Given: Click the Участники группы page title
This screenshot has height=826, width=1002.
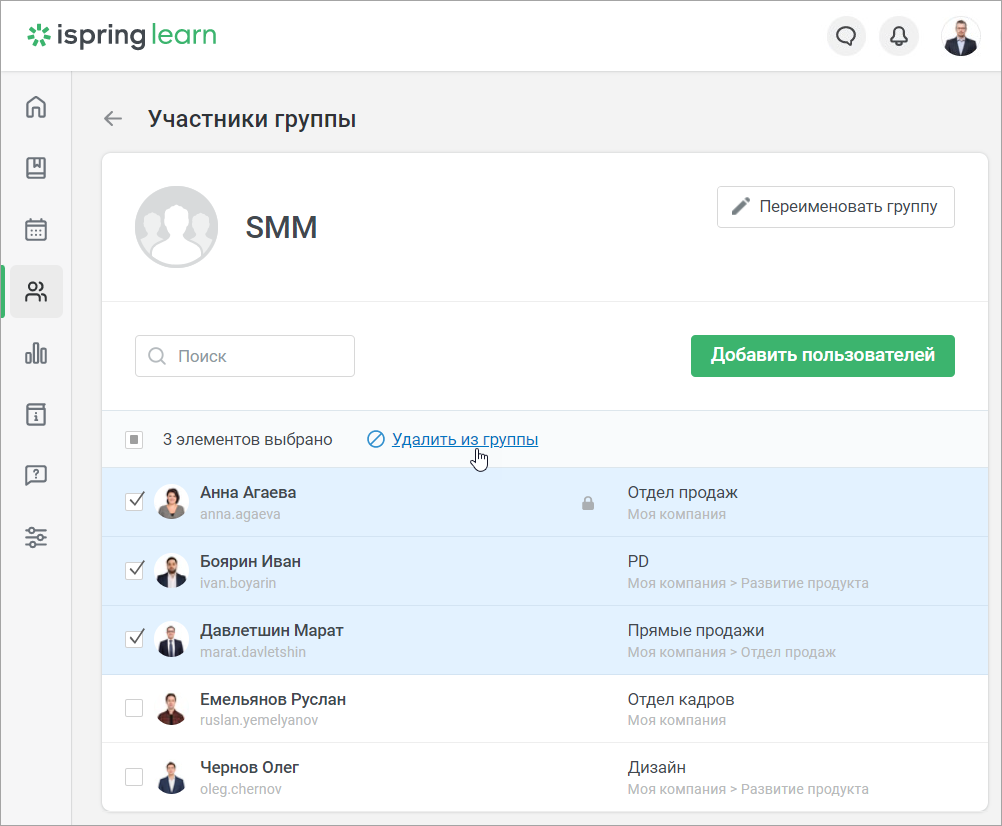Looking at the screenshot, I should 252,119.
